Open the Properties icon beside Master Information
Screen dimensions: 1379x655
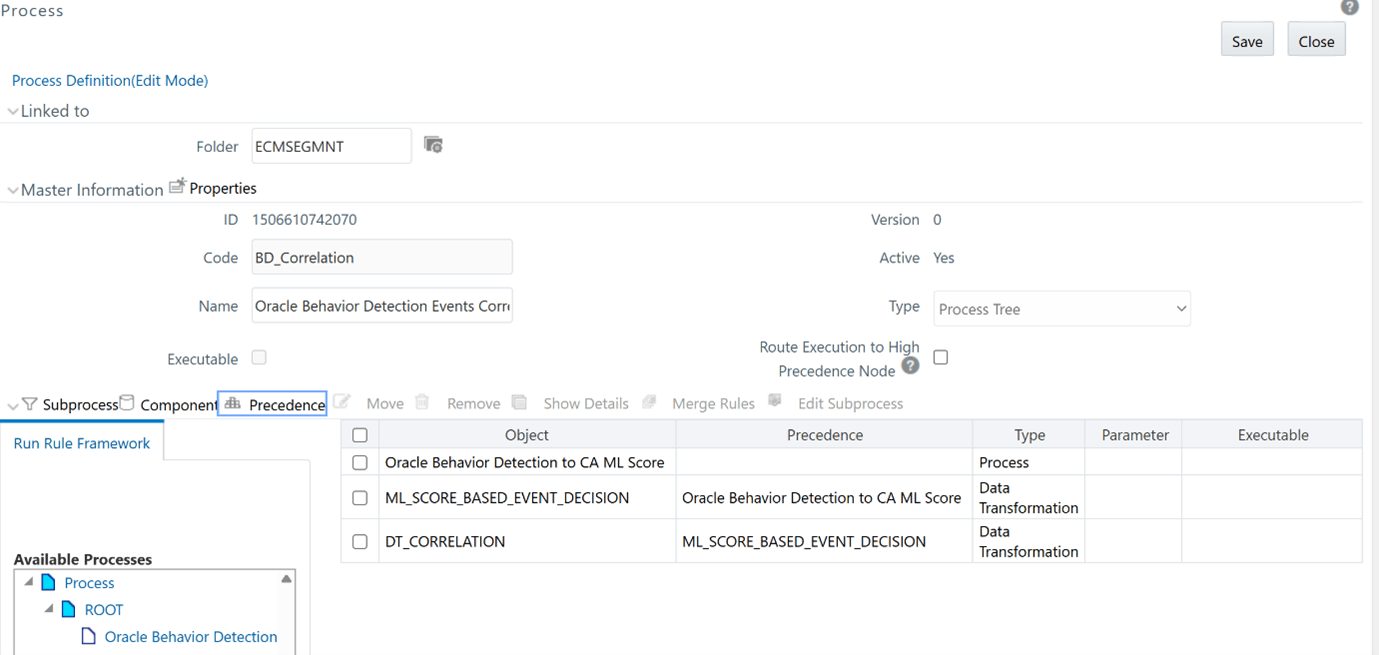coord(177,186)
